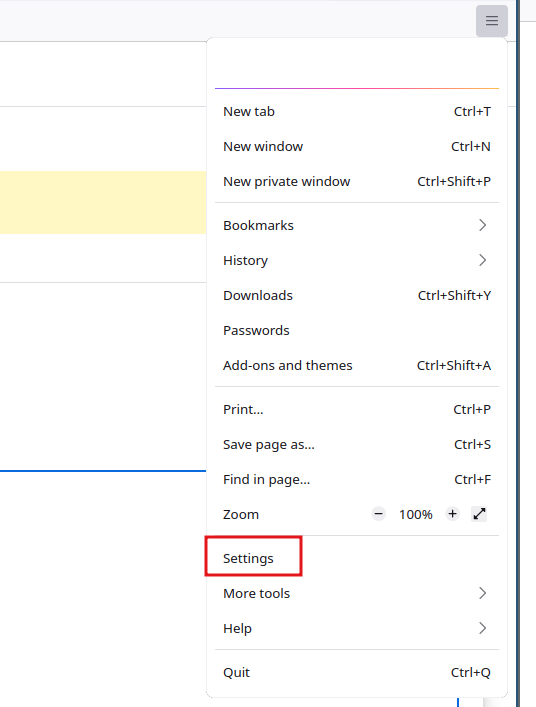
Task: Expand the History submenu
Action: point(357,261)
